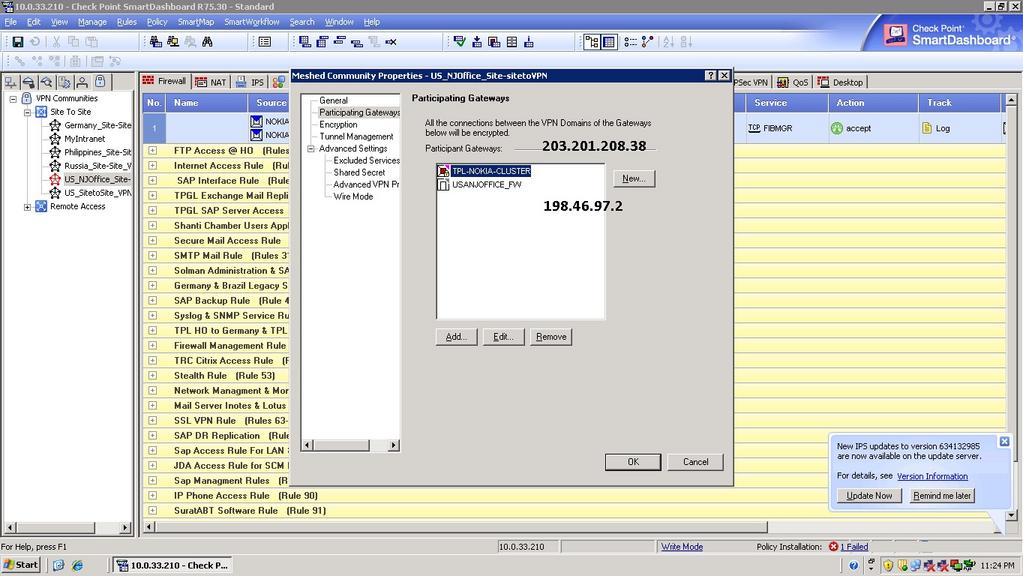Select Tunnel Management in the dialog tree

pyautogui.click(x=356, y=137)
